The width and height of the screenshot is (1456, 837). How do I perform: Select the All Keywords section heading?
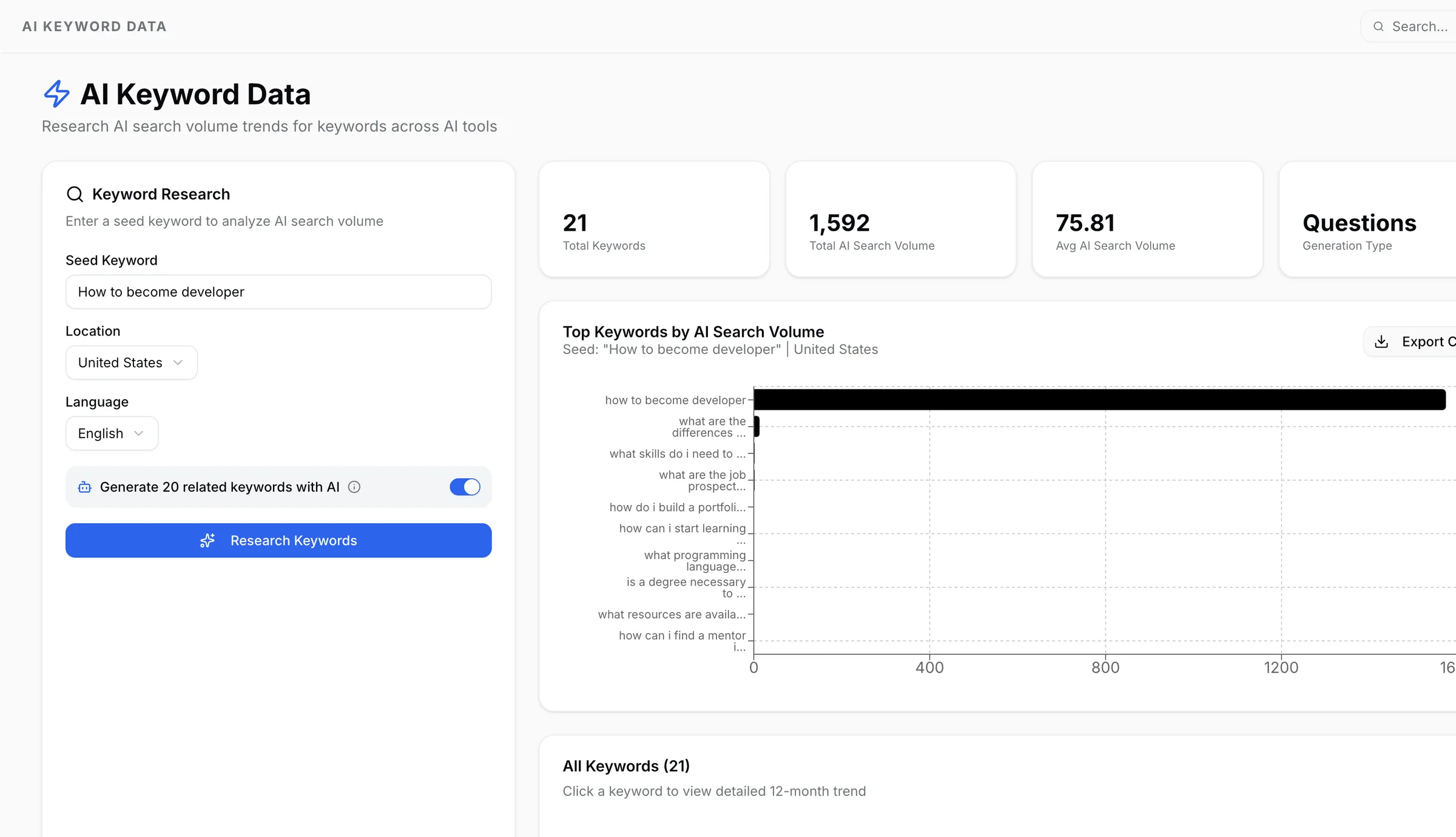[626, 765]
